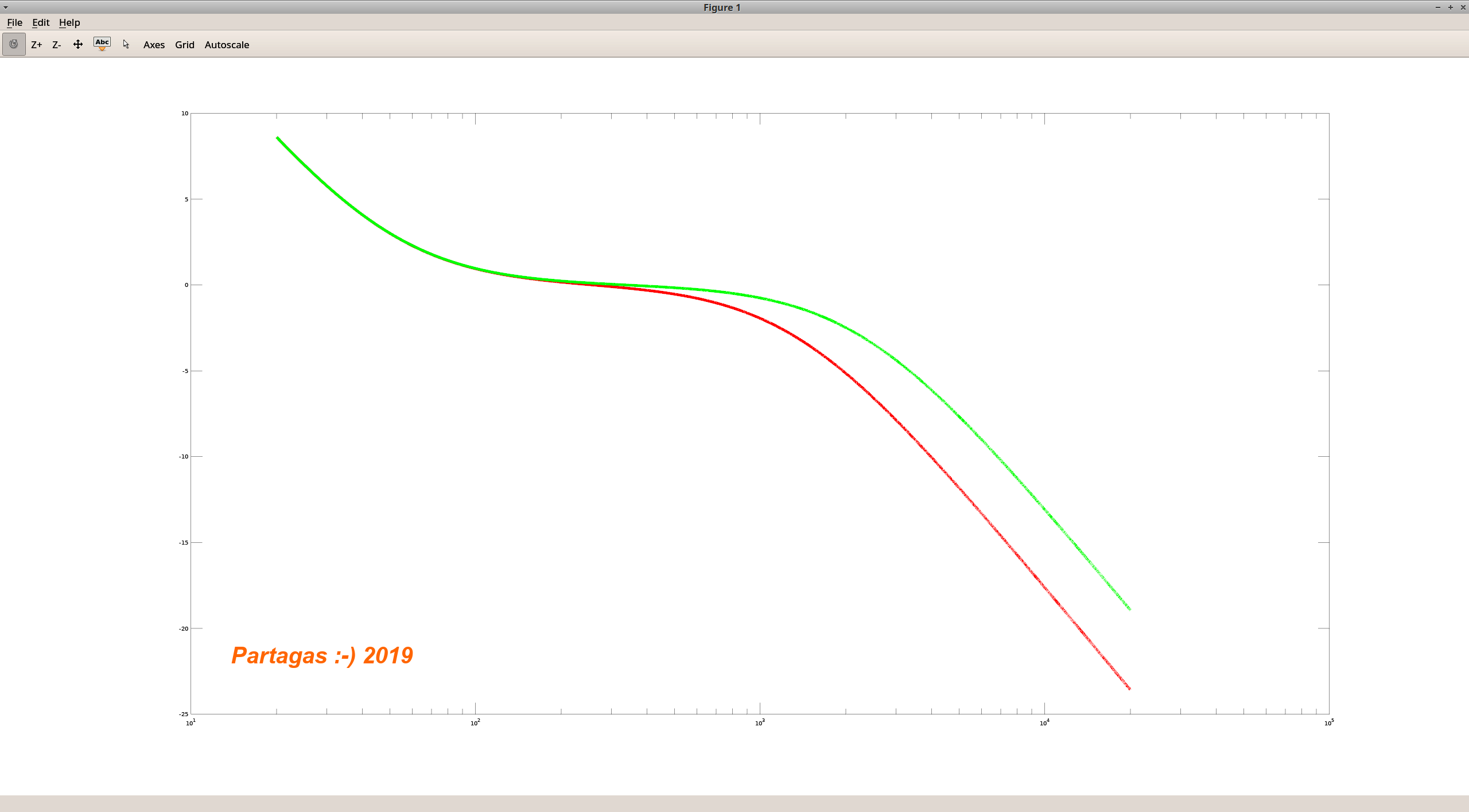This screenshot has width=1469, height=812.
Task: Click Autoscale to reset axis limits
Action: coord(227,45)
